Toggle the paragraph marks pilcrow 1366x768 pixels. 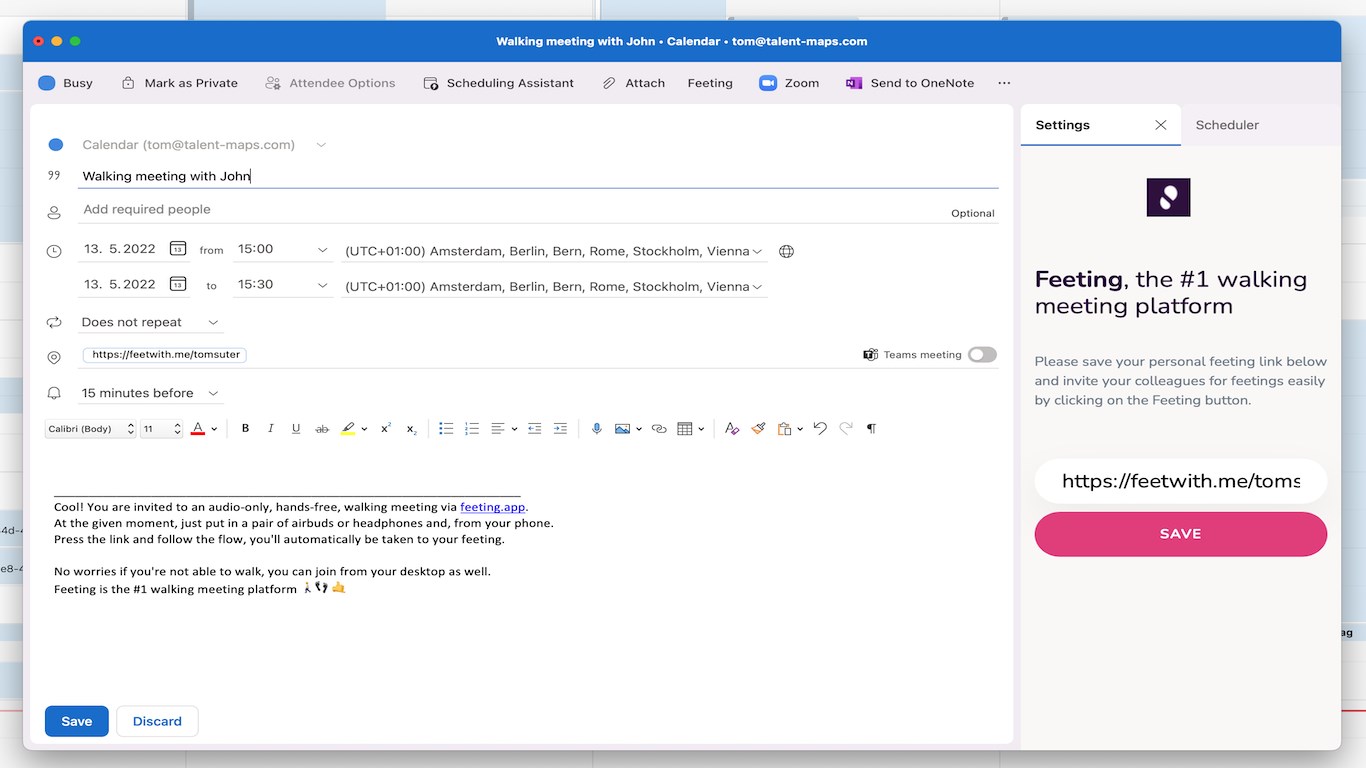(x=871, y=429)
